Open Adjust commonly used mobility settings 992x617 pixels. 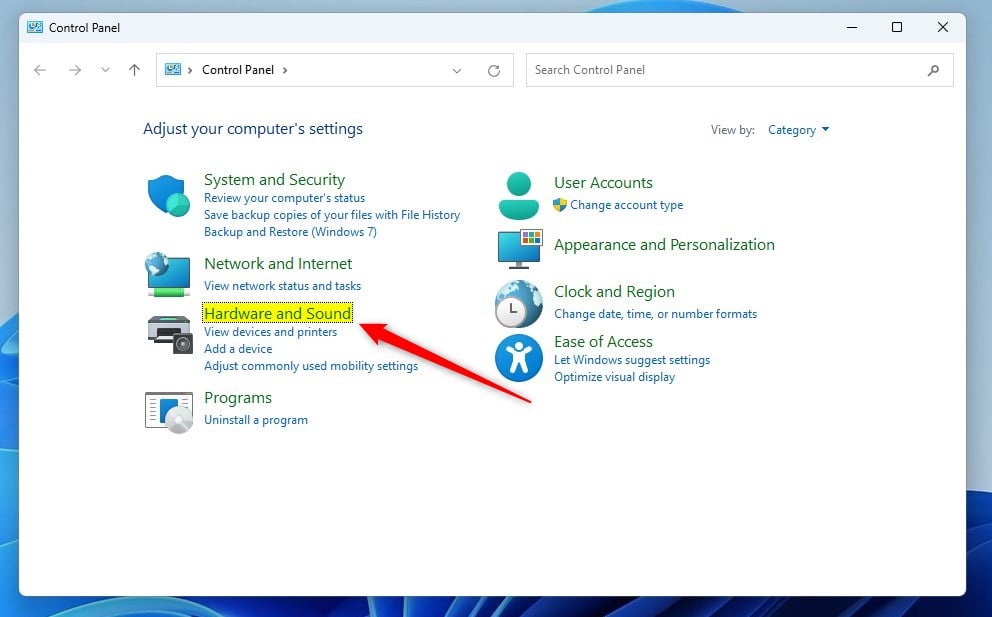[311, 366]
